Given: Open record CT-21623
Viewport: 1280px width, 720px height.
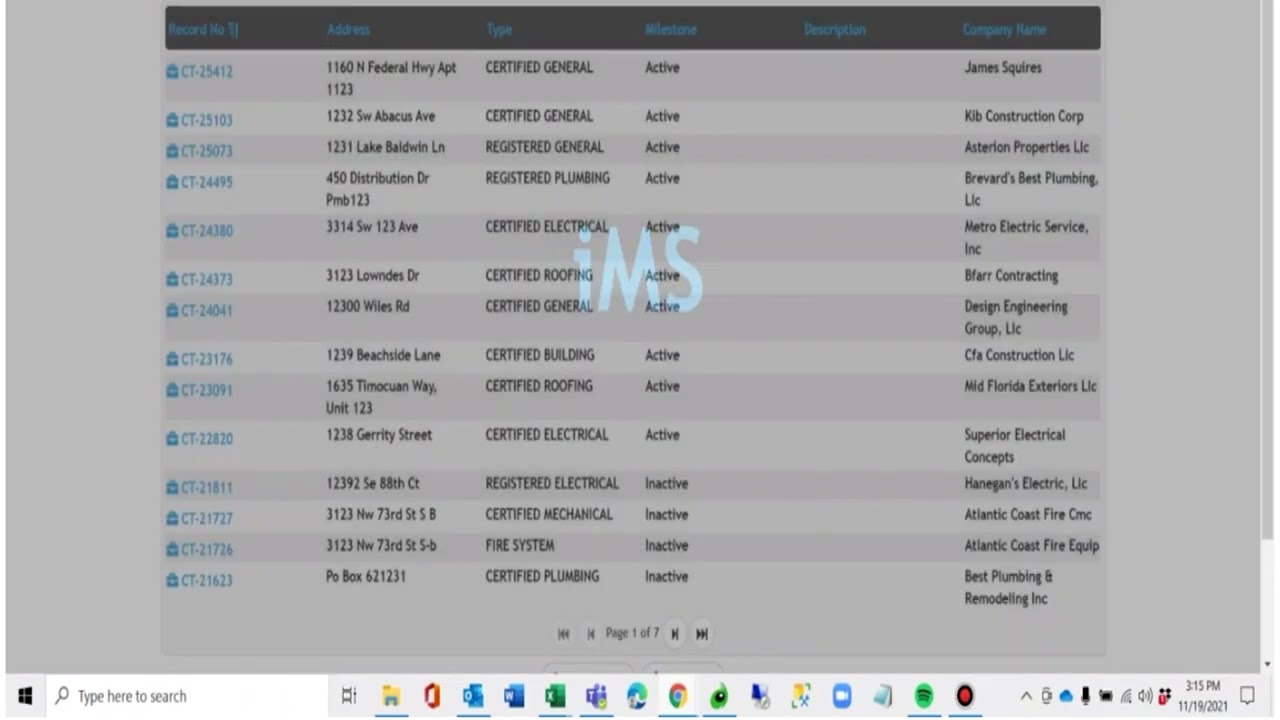Looking at the screenshot, I should coord(200,580).
